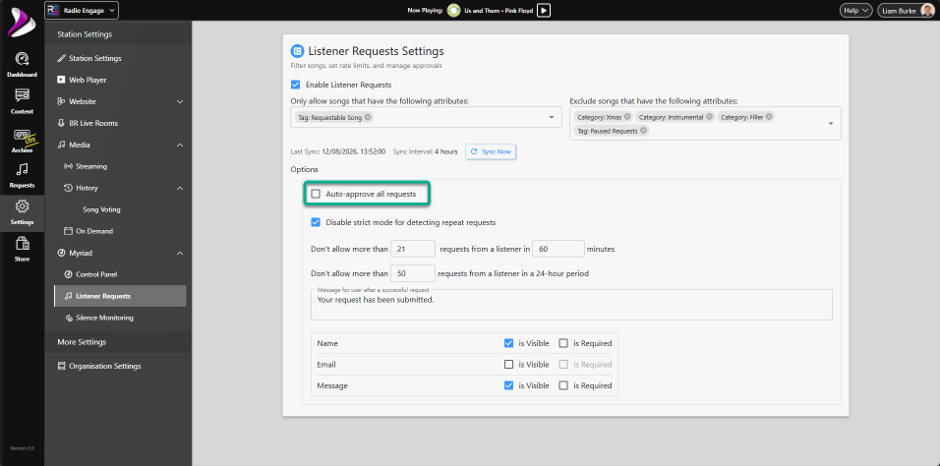The width and height of the screenshot is (940, 466).
Task: Click the Sync Now button
Action: [x=490, y=152]
